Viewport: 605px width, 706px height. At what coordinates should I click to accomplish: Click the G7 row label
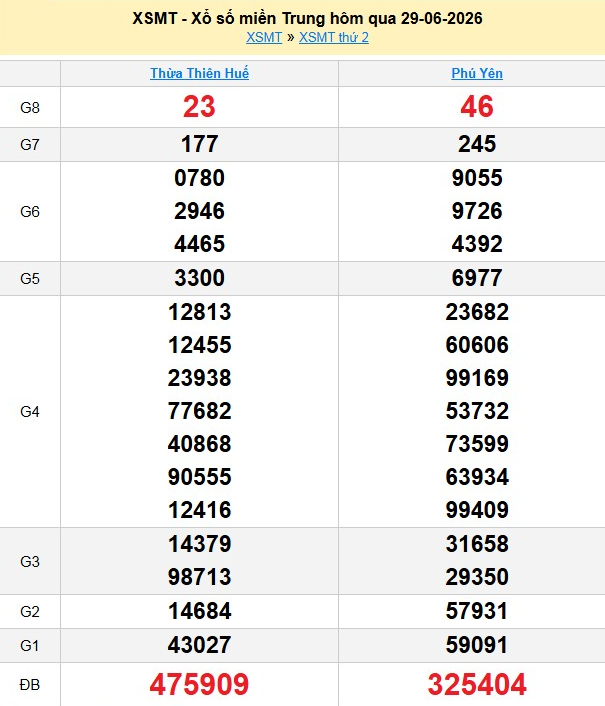30,145
